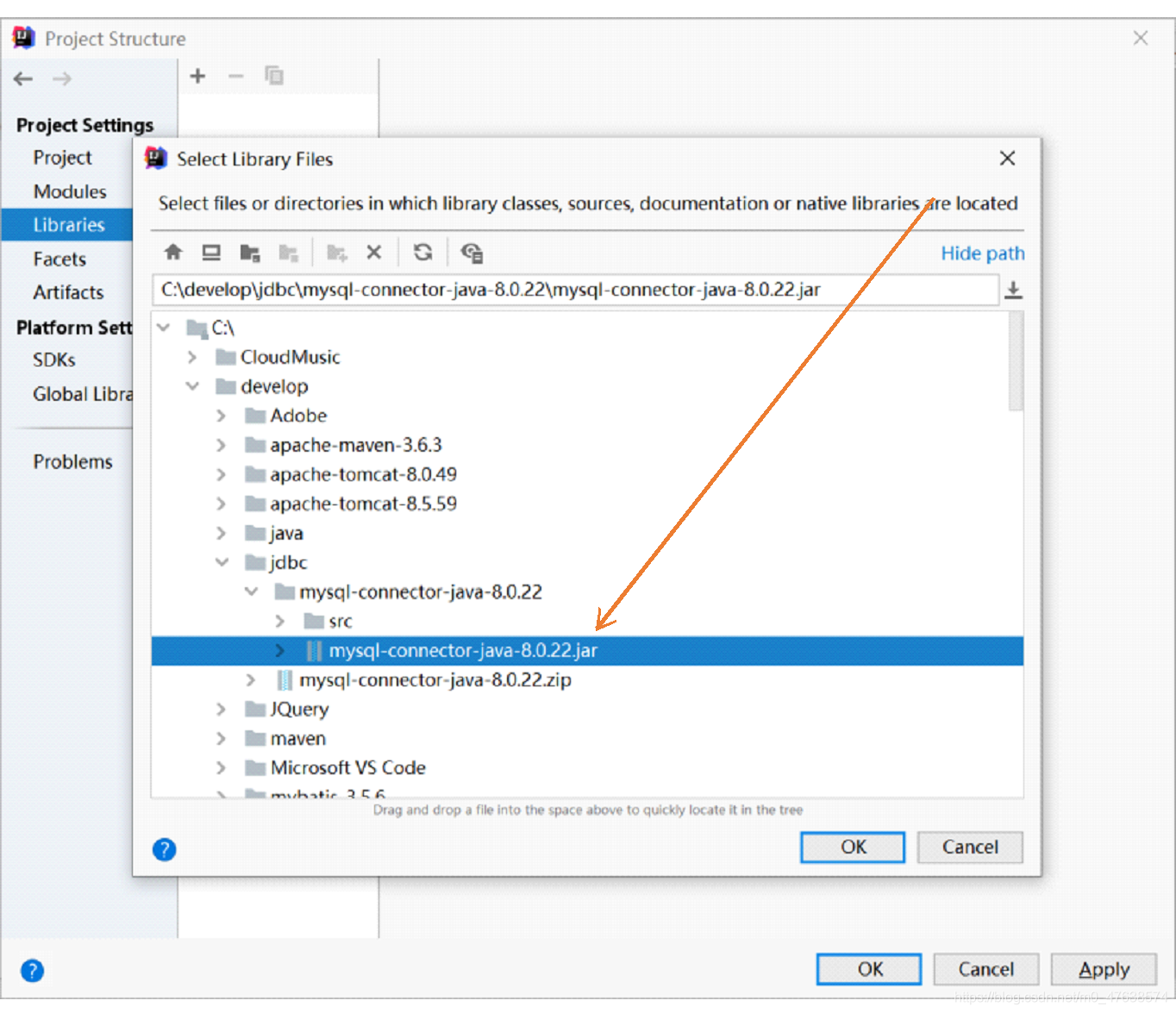Open the Project settings page
The image size is (1176, 1013).
click(x=62, y=158)
